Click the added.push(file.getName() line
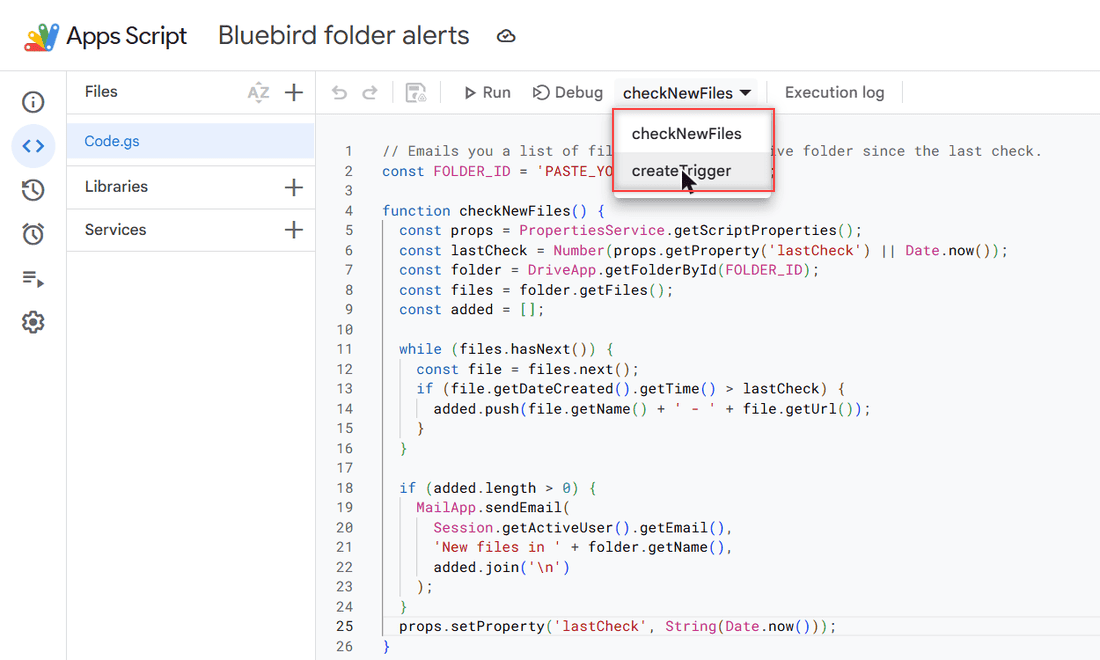This screenshot has width=1100, height=660. point(652,408)
